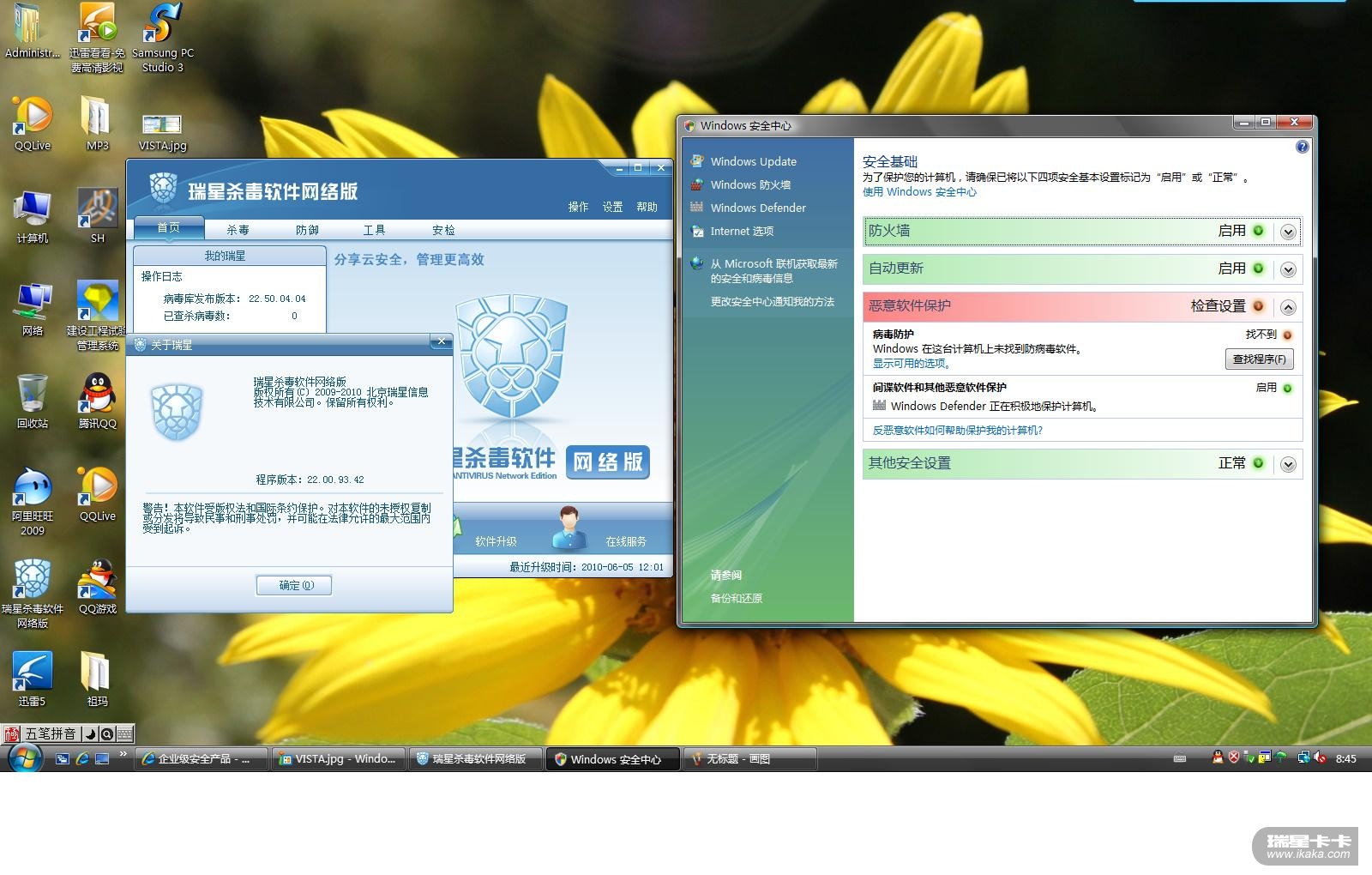The height and width of the screenshot is (875, 1372).
Task: Expand Quick Launch overflow chevron on taskbar
Action: (123, 755)
